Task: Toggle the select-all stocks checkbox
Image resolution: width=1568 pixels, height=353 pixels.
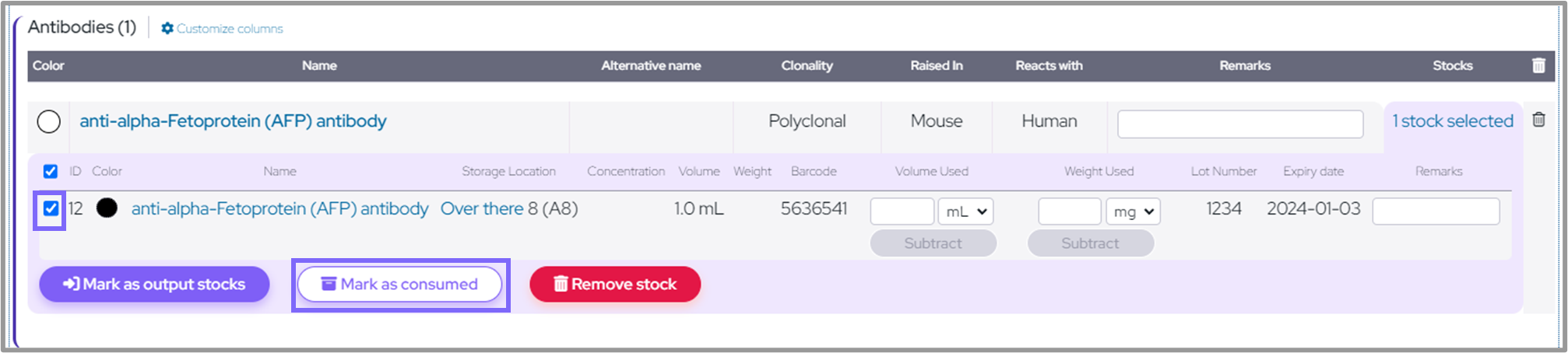Action: coord(51,171)
